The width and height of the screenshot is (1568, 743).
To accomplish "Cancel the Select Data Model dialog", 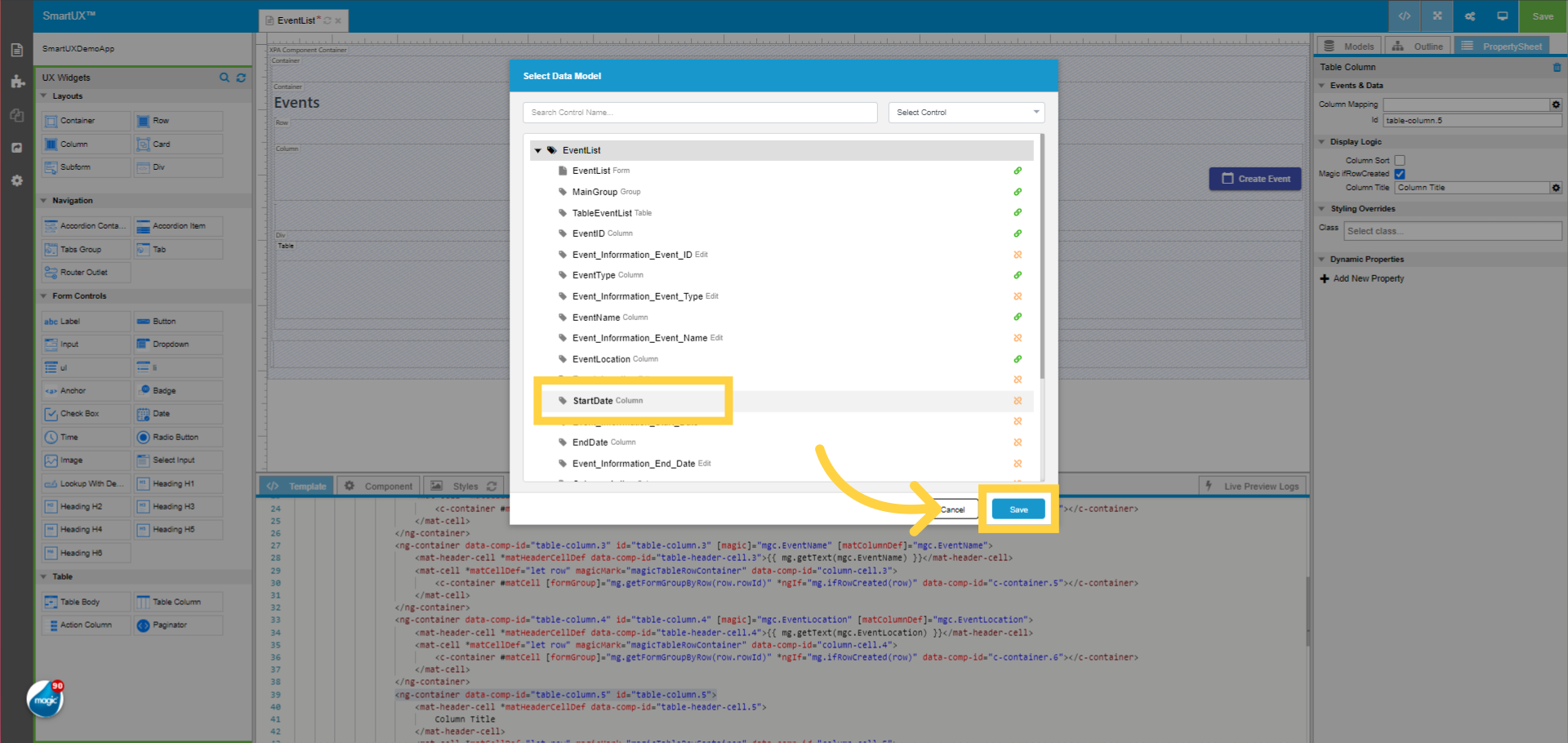I will coord(953,509).
